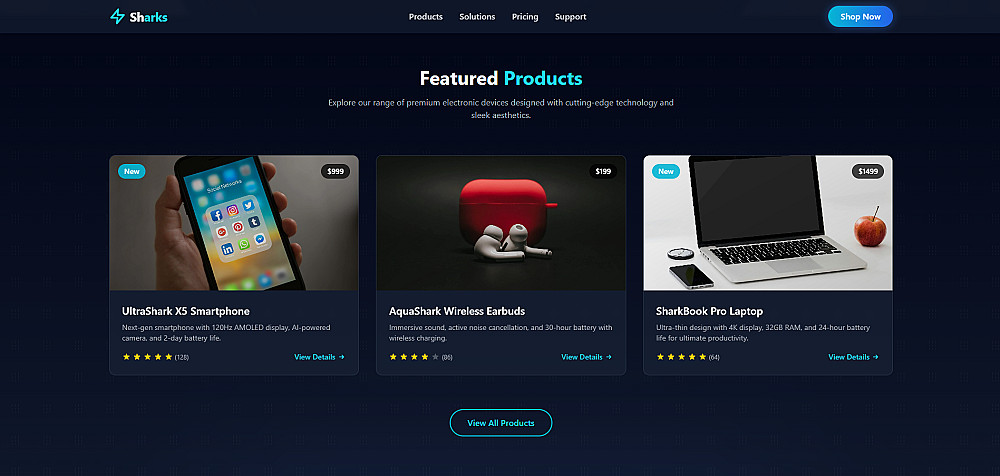
Task: Open View Details for SharkBook Pro Laptop
Action: (x=853, y=357)
